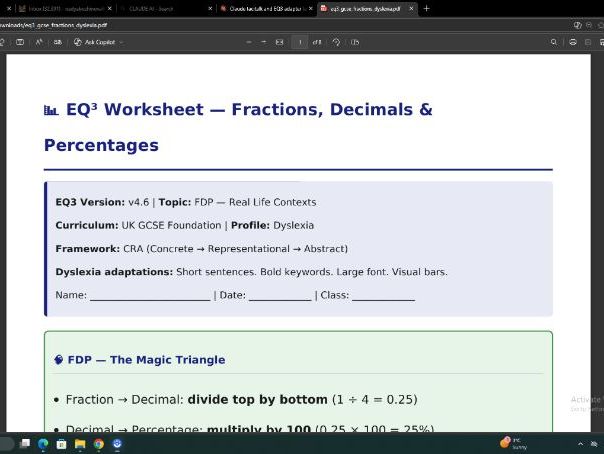Click the bar chart emoji before EQ³ title

(x=51, y=110)
